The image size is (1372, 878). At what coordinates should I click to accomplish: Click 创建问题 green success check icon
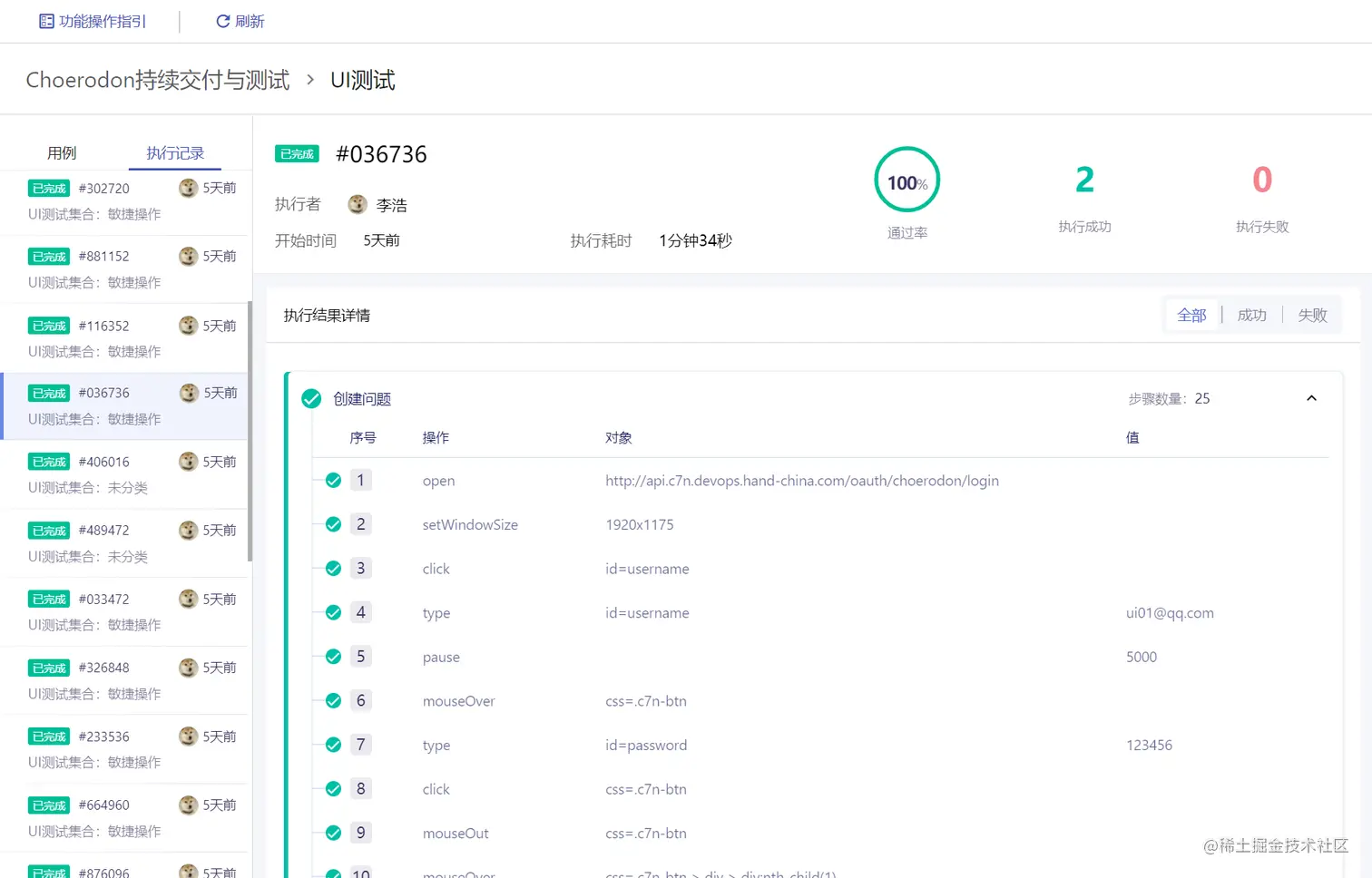tap(311, 399)
